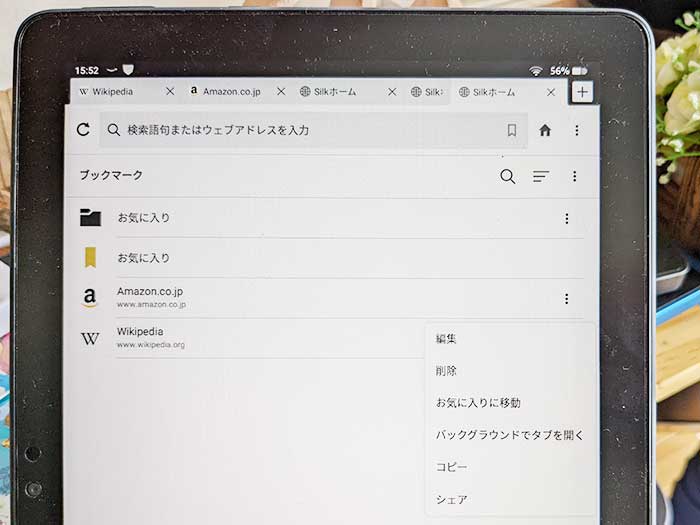Select バックグラウンドでタブを開く

pyautogui.click(x=509, y=435)
